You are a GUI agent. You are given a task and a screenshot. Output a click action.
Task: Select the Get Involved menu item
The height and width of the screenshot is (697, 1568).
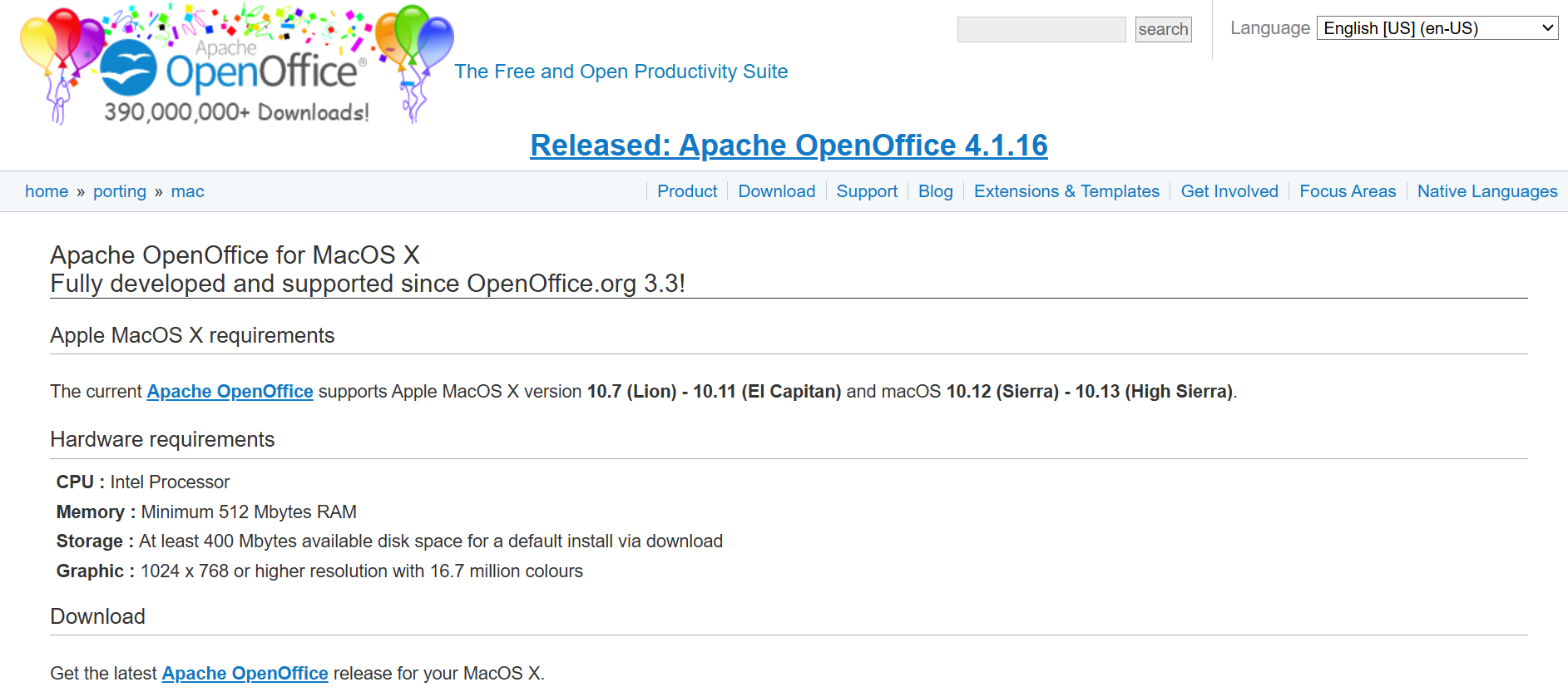(x=1229, y=191)
